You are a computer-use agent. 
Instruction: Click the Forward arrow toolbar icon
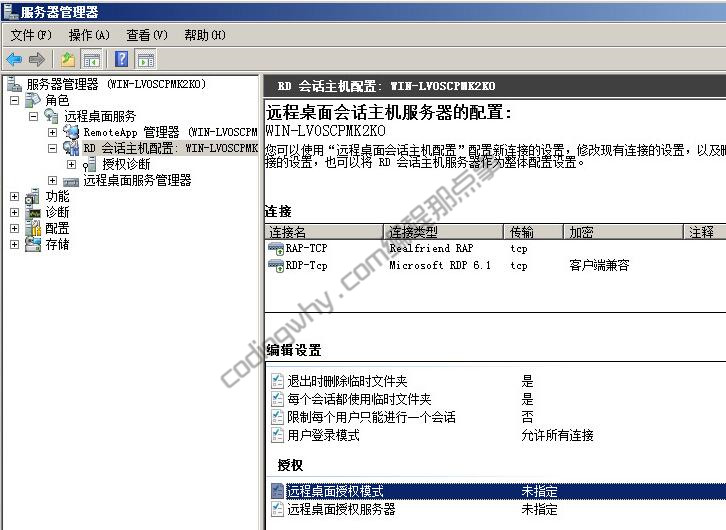(x=37, y=59)
